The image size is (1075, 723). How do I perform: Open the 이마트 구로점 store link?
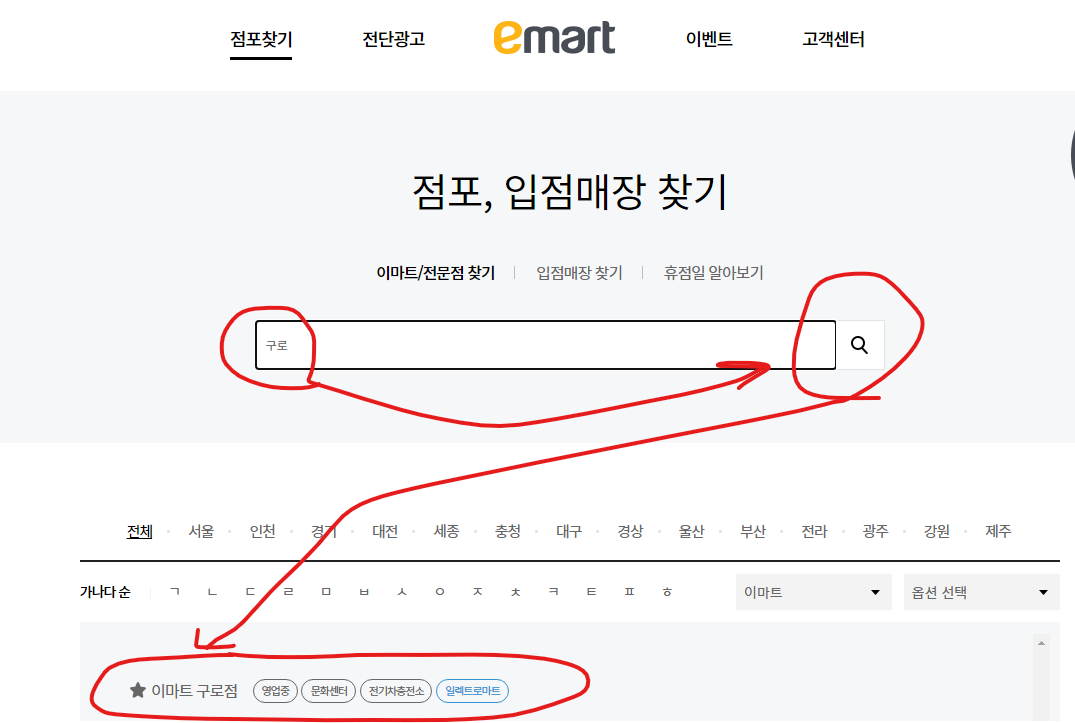(195, 691)
